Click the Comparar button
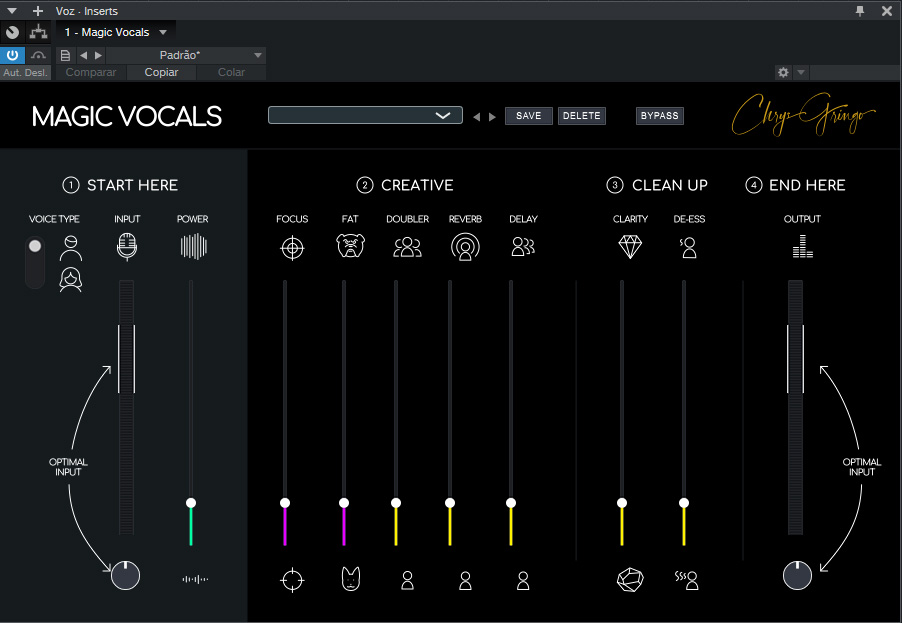Viewport: 902px width, 623px height. [91, 72]
